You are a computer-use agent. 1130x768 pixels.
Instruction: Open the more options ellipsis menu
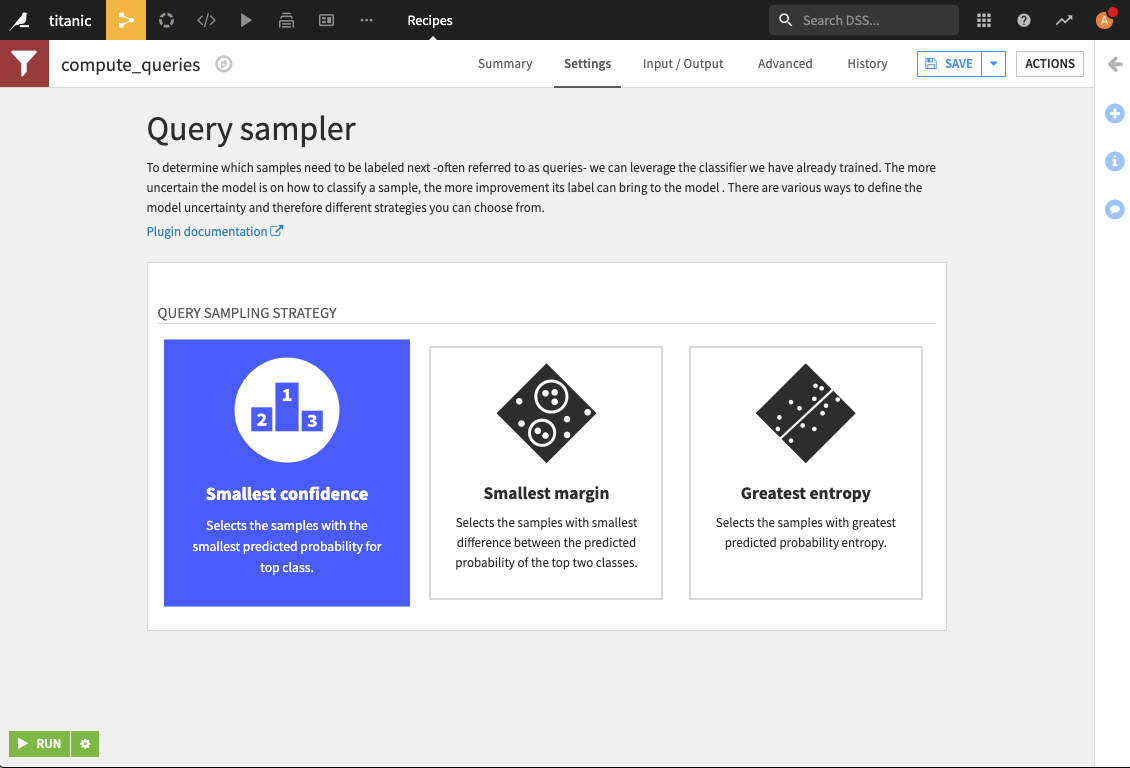[366, 20]
